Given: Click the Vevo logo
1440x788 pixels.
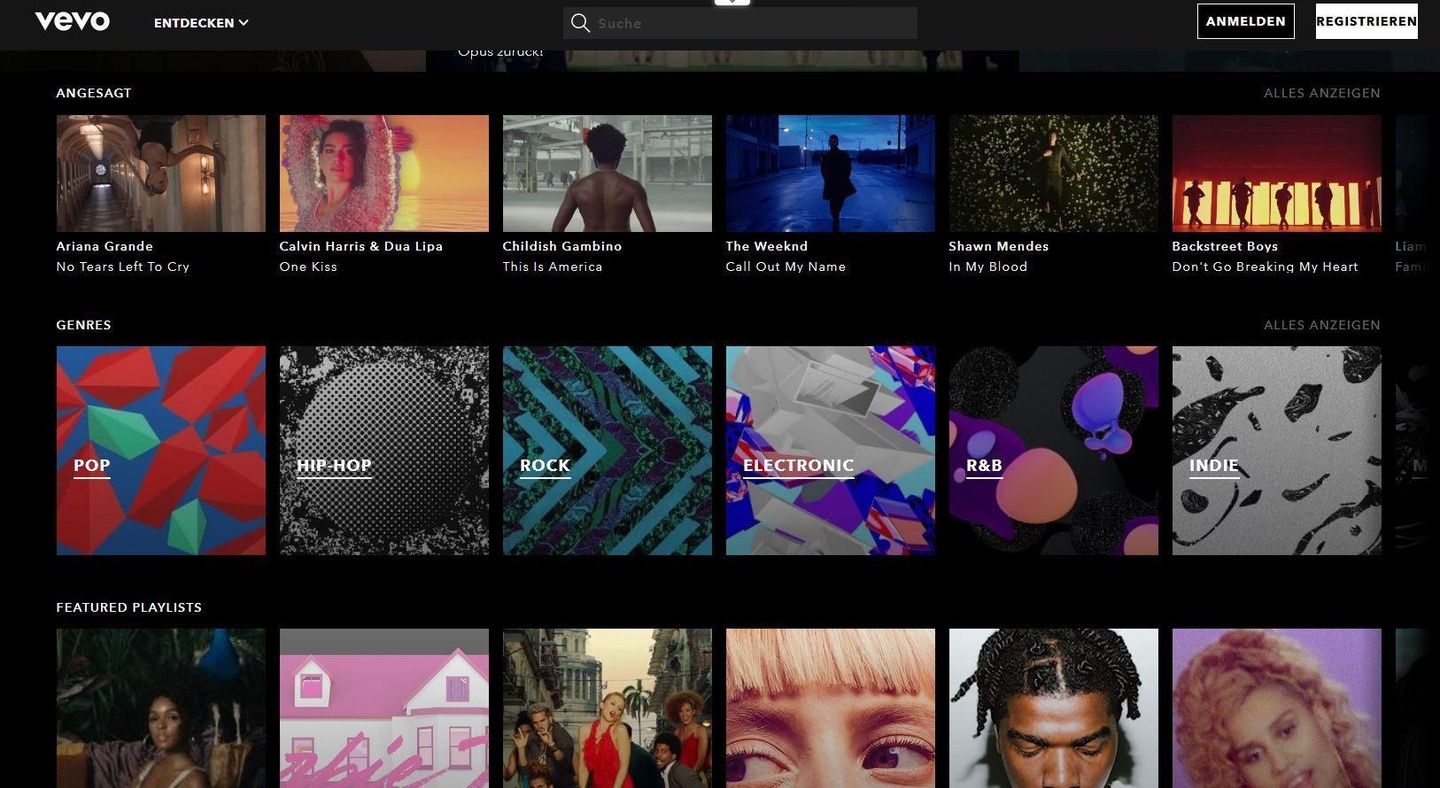Looking at the screenshot, I should click(x=72, y=21).
